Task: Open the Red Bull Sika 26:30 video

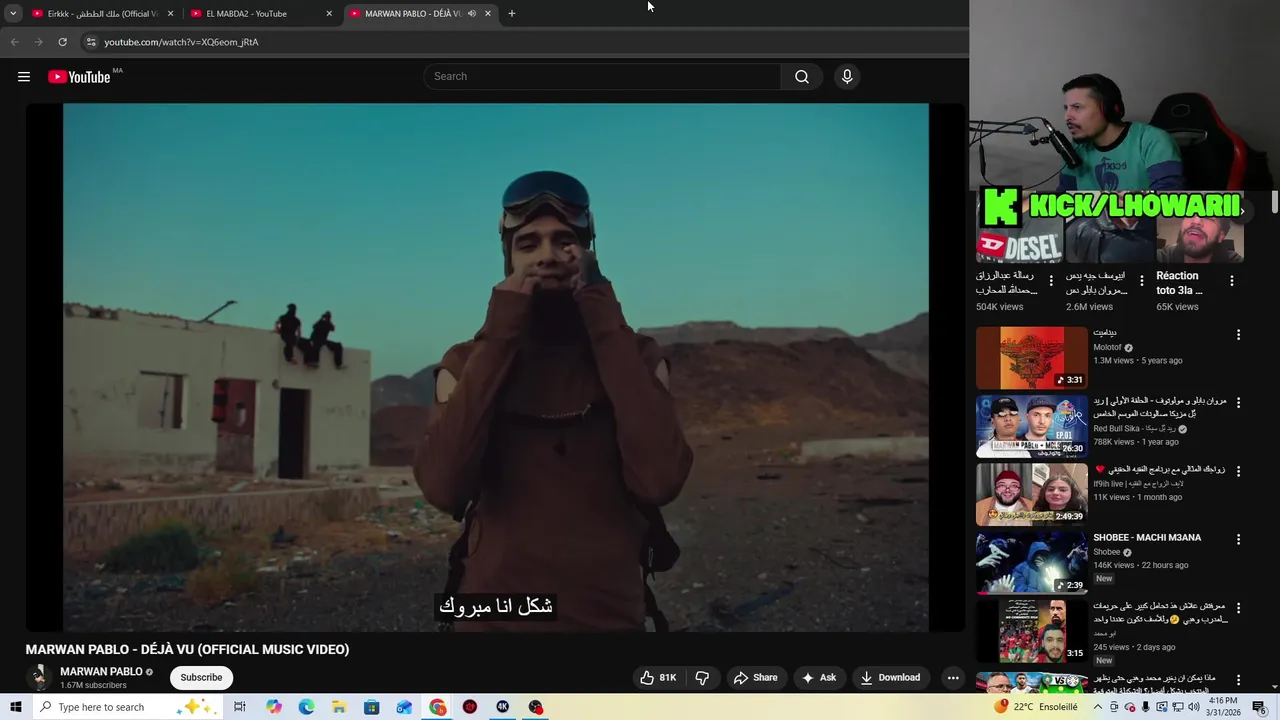Action: [x=1031, y=426]
